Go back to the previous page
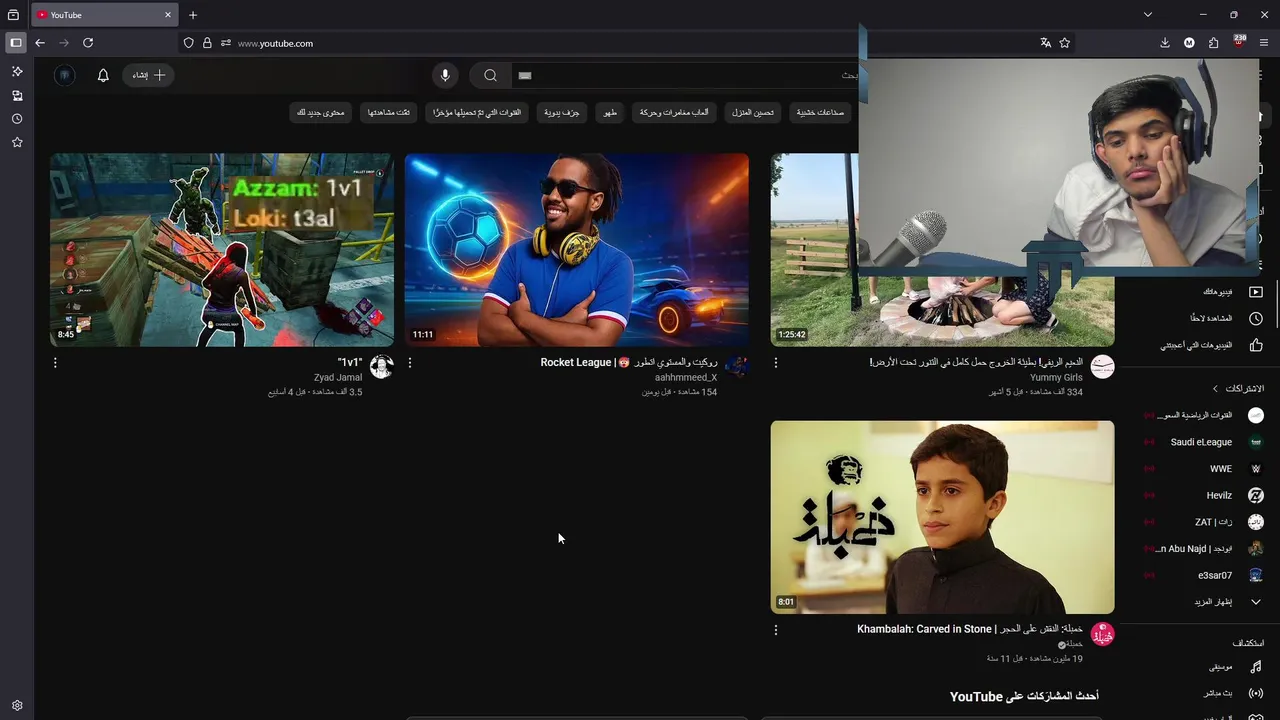 (x=40, y=43)
